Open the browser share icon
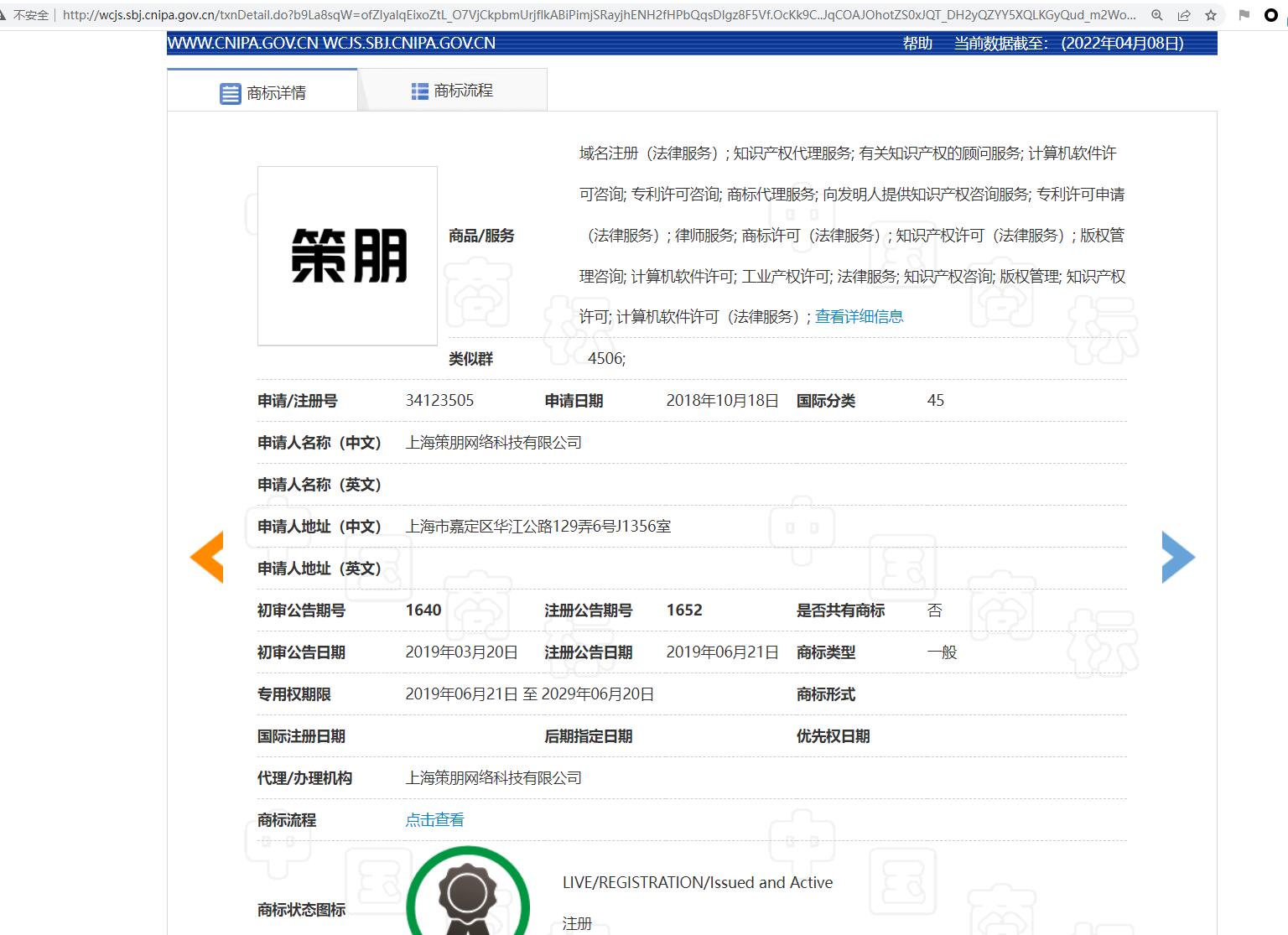 click(x=1183, y=14)
